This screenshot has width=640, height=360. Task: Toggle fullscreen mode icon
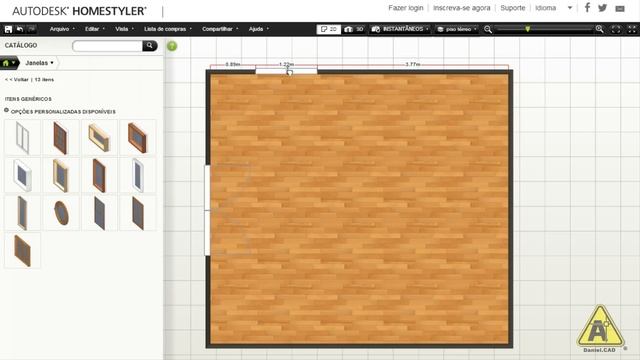pyautogui.click(x=632, y=29)
